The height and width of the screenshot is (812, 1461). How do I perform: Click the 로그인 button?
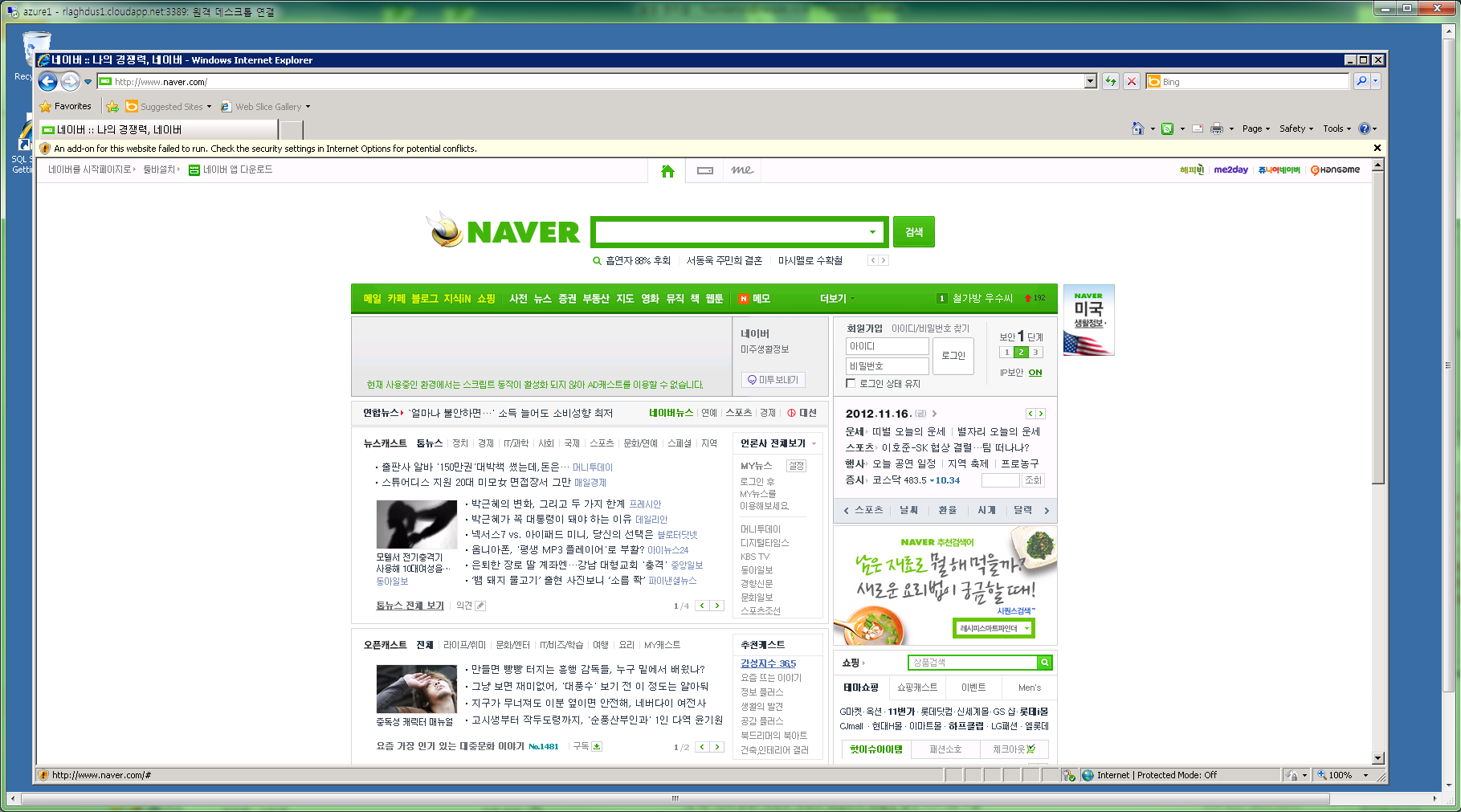(x=953, y=356)
